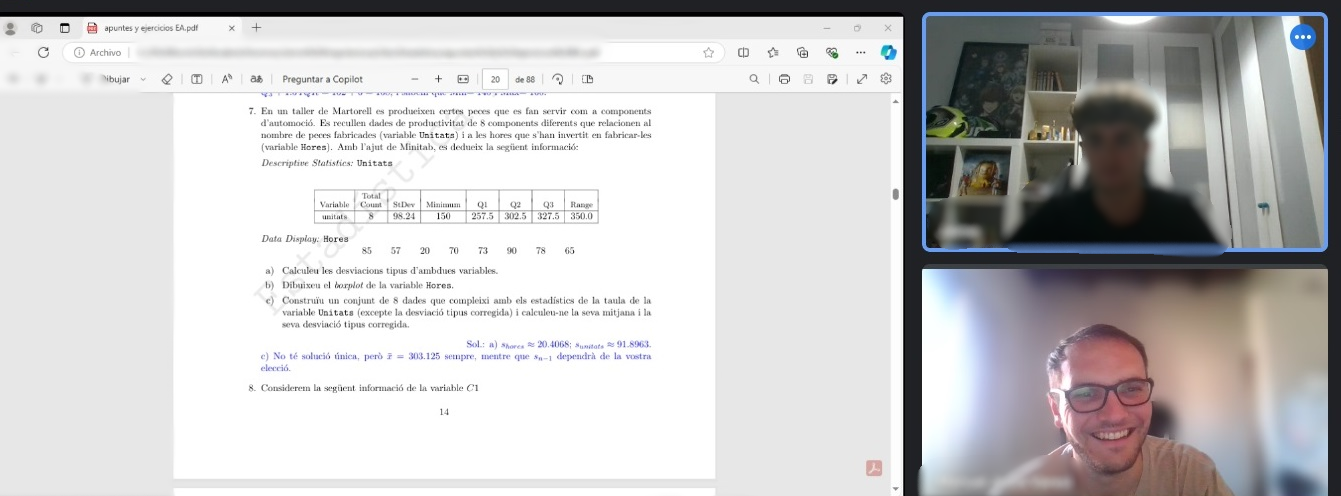Toggle fit to width view
Image resolution: width=1341 pixels, height=496 pixels.
click(x=463, y=79)
